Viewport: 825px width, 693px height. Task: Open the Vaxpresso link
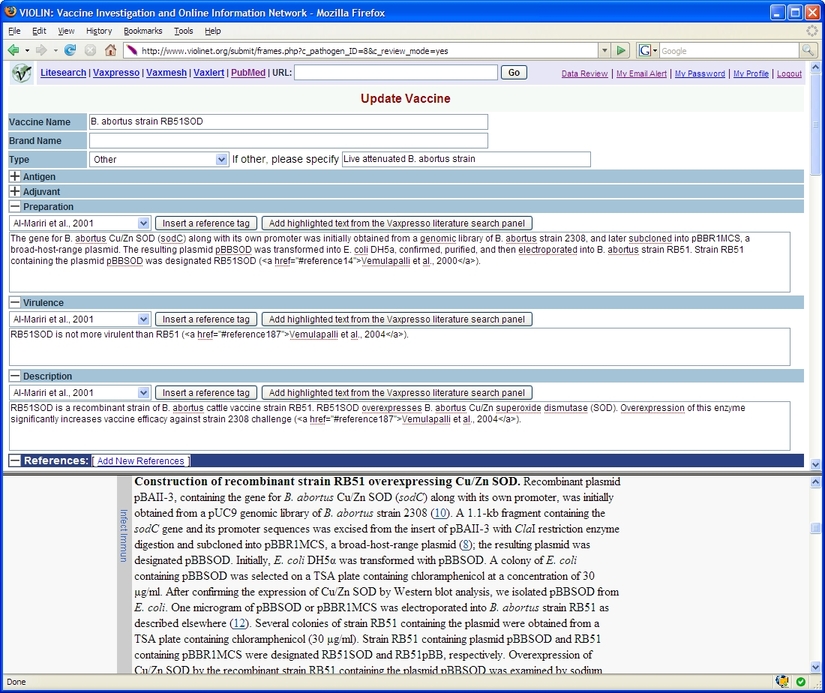[x=116, y=73]
